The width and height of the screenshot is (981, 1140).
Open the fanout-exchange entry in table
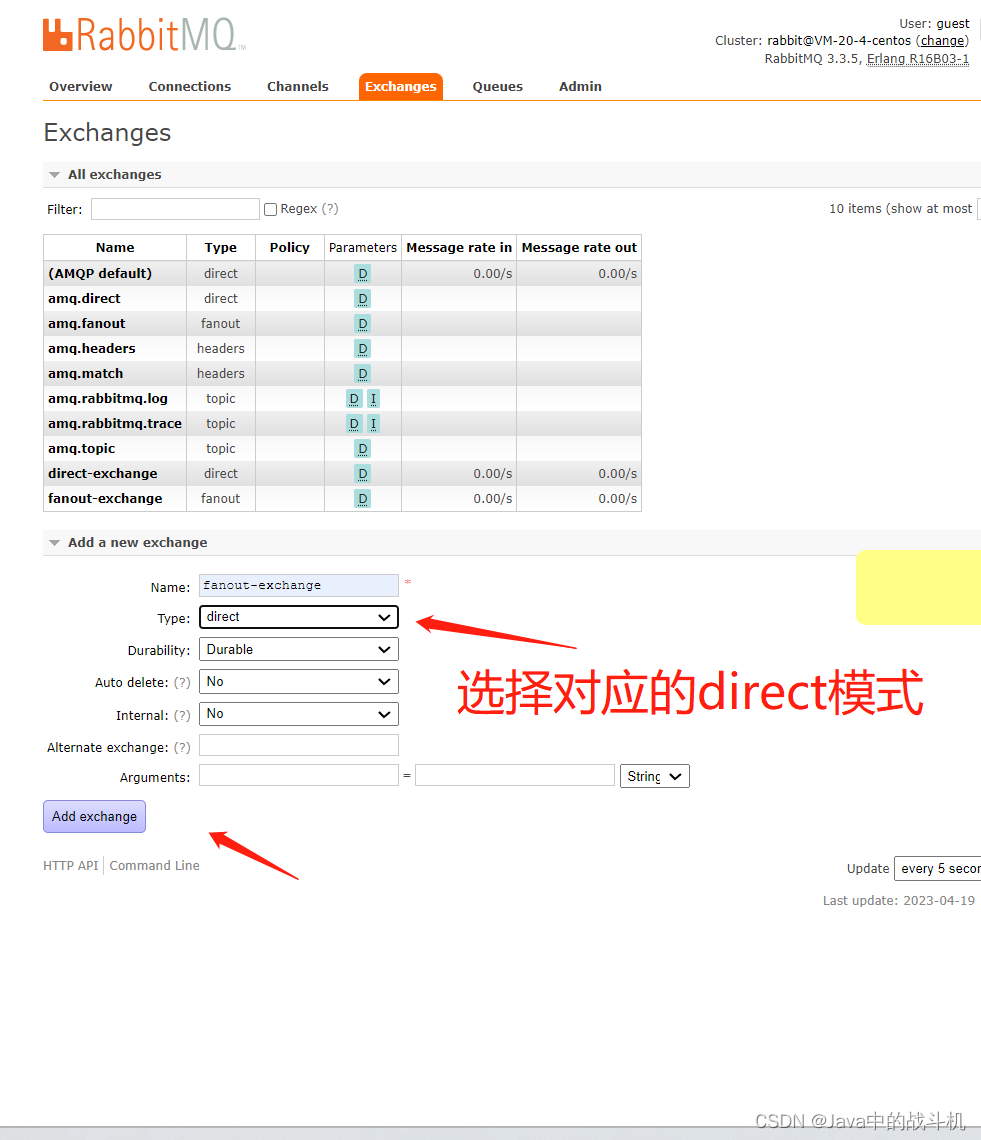(105, 499)
